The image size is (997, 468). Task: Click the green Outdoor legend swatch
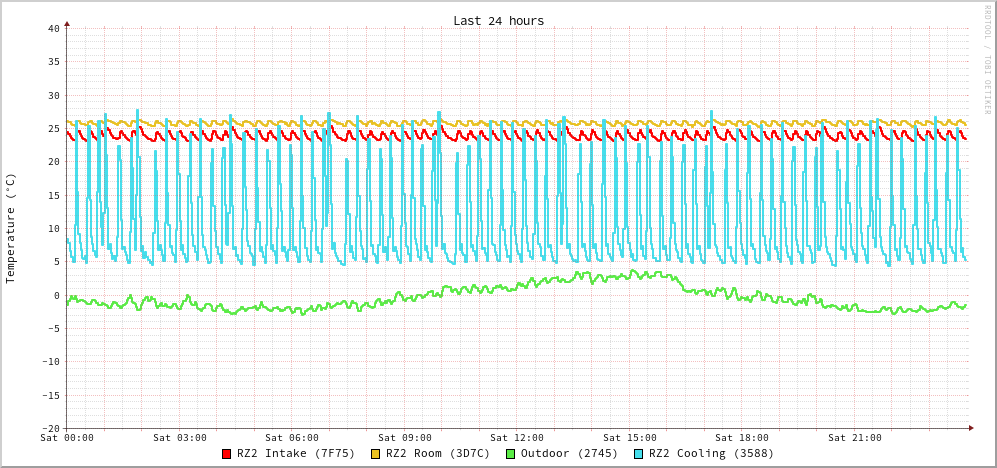point(510,454)
